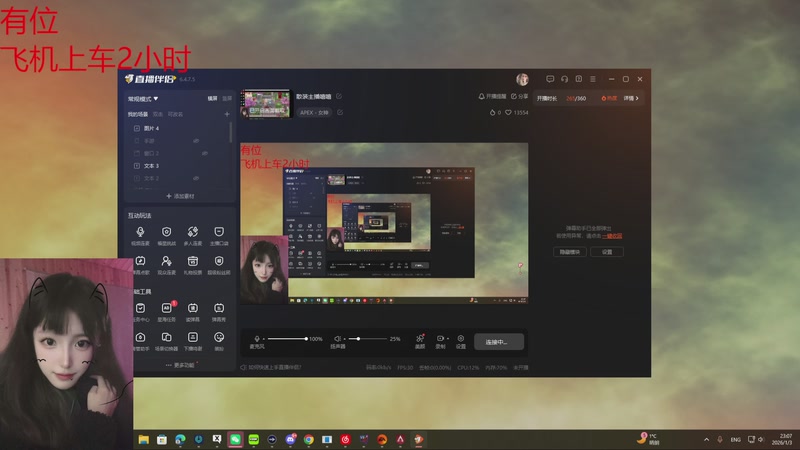The image size is (800, 450).
Task: Select the 窗口 2 source row
Action: coord(179,153)
